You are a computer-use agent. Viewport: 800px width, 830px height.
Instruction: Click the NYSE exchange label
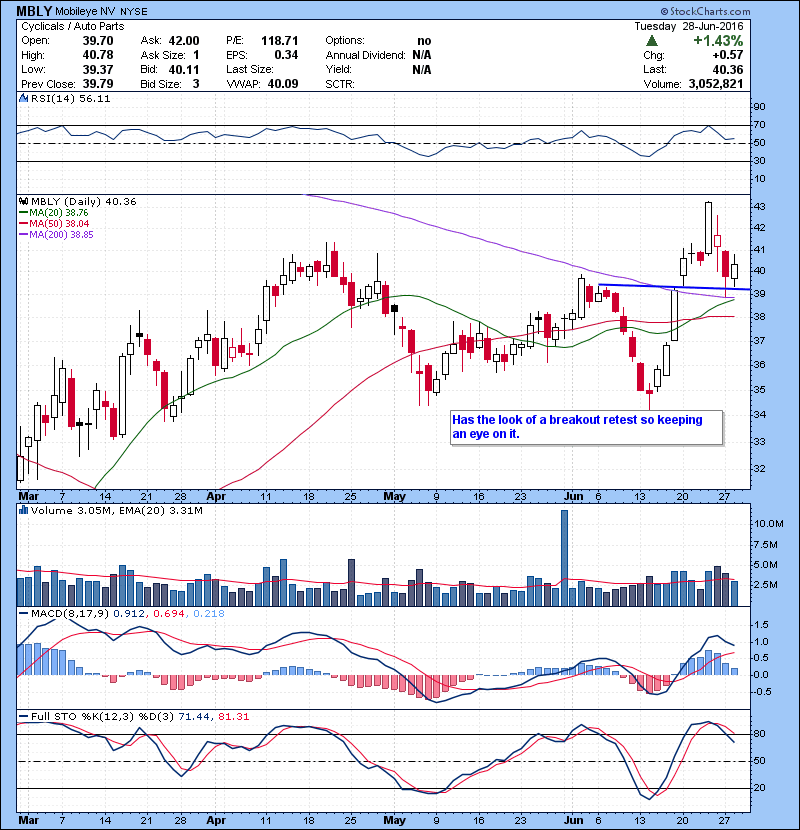[x=133, y=12]
